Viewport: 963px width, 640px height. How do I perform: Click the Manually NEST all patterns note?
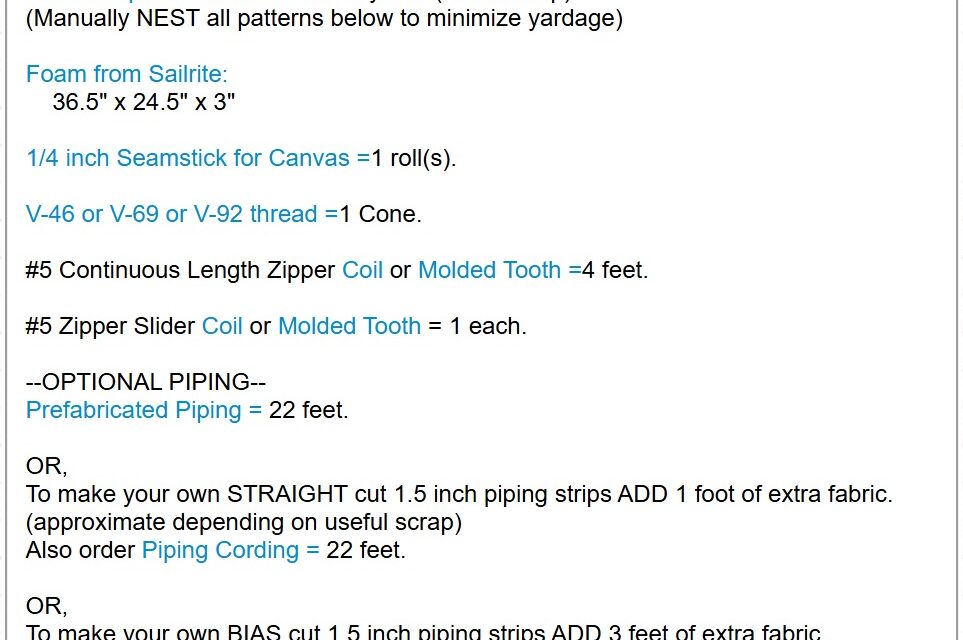click(324, 19)
